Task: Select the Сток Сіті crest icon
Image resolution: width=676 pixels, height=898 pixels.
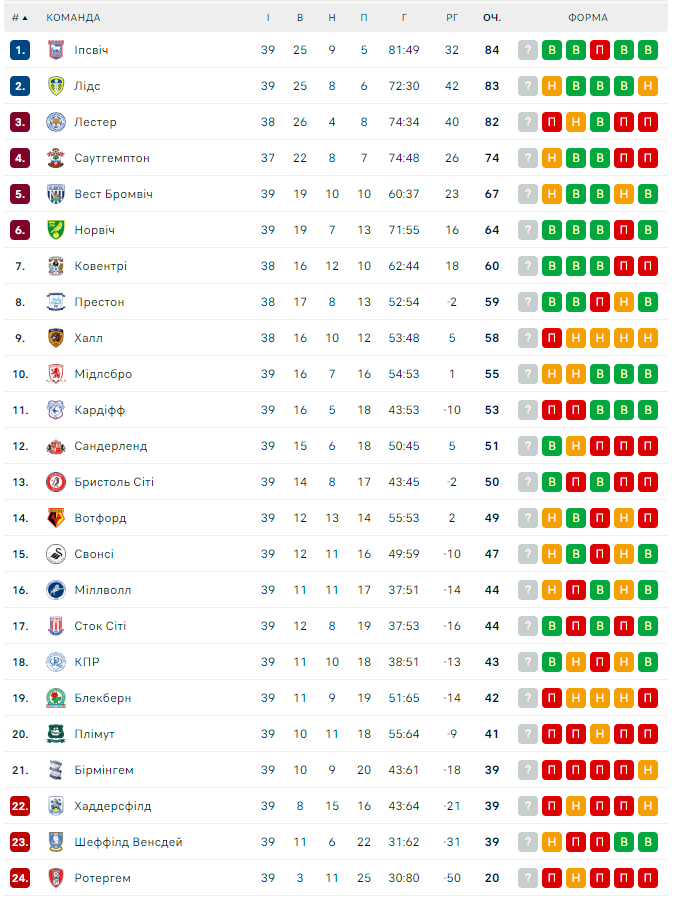Action: 55,626
